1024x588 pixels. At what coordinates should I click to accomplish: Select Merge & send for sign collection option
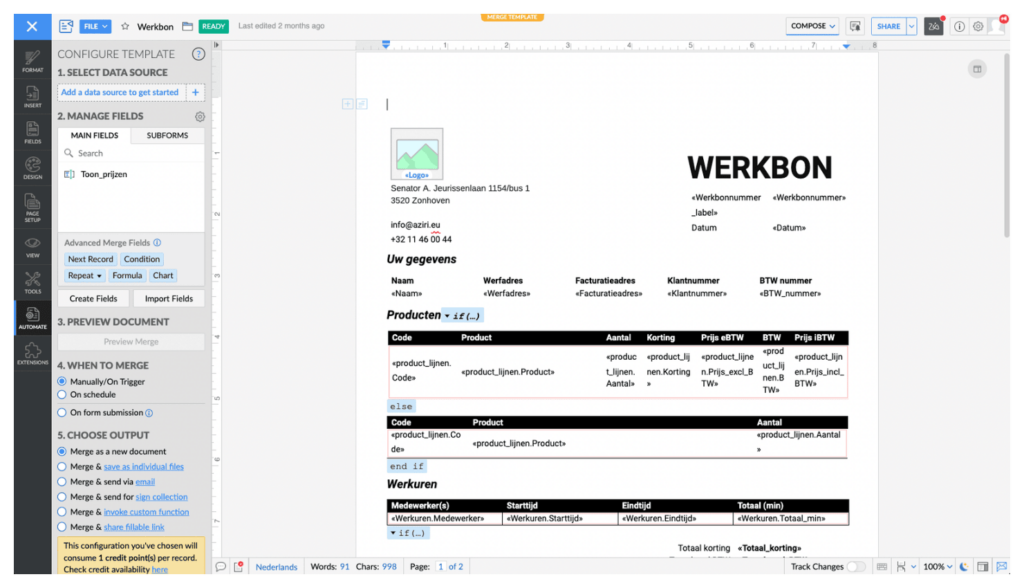tap(61, 497)
